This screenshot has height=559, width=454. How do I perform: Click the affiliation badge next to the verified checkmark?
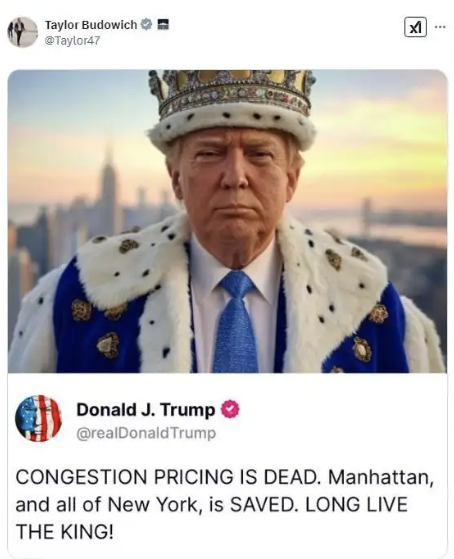pyautogui.click(x=163, y=24)
